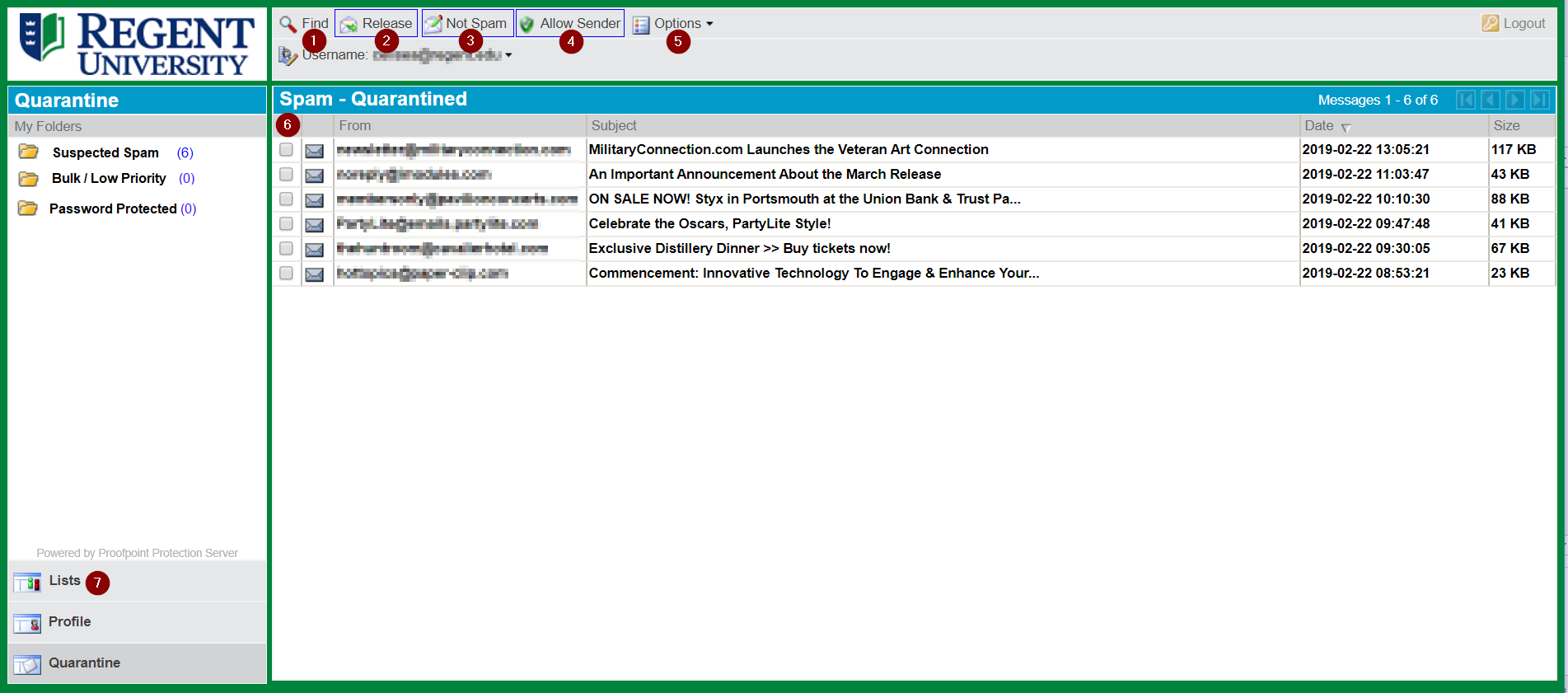
Task: Go to the last page of messages
Action: coord(1539,100)
